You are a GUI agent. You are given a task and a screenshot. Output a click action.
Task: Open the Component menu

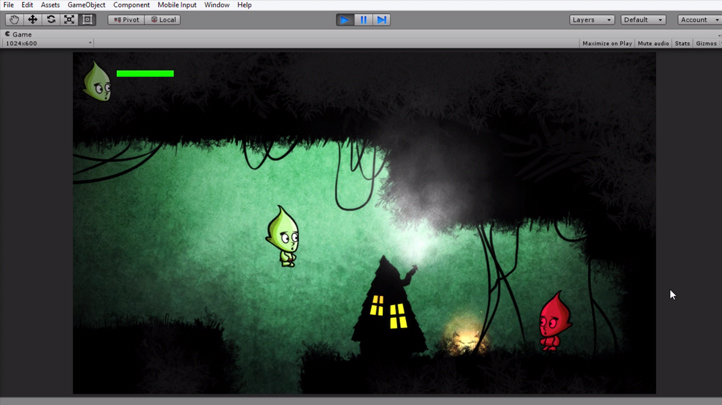click(131, 5)
